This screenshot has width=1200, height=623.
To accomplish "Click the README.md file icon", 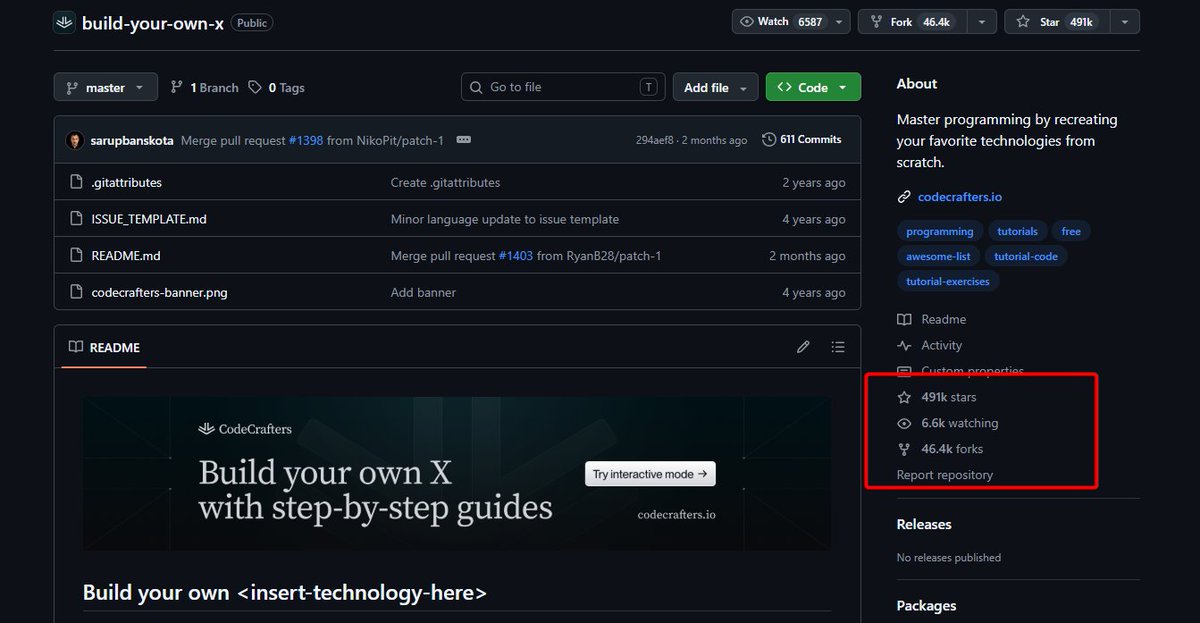I will coord(75,255).
